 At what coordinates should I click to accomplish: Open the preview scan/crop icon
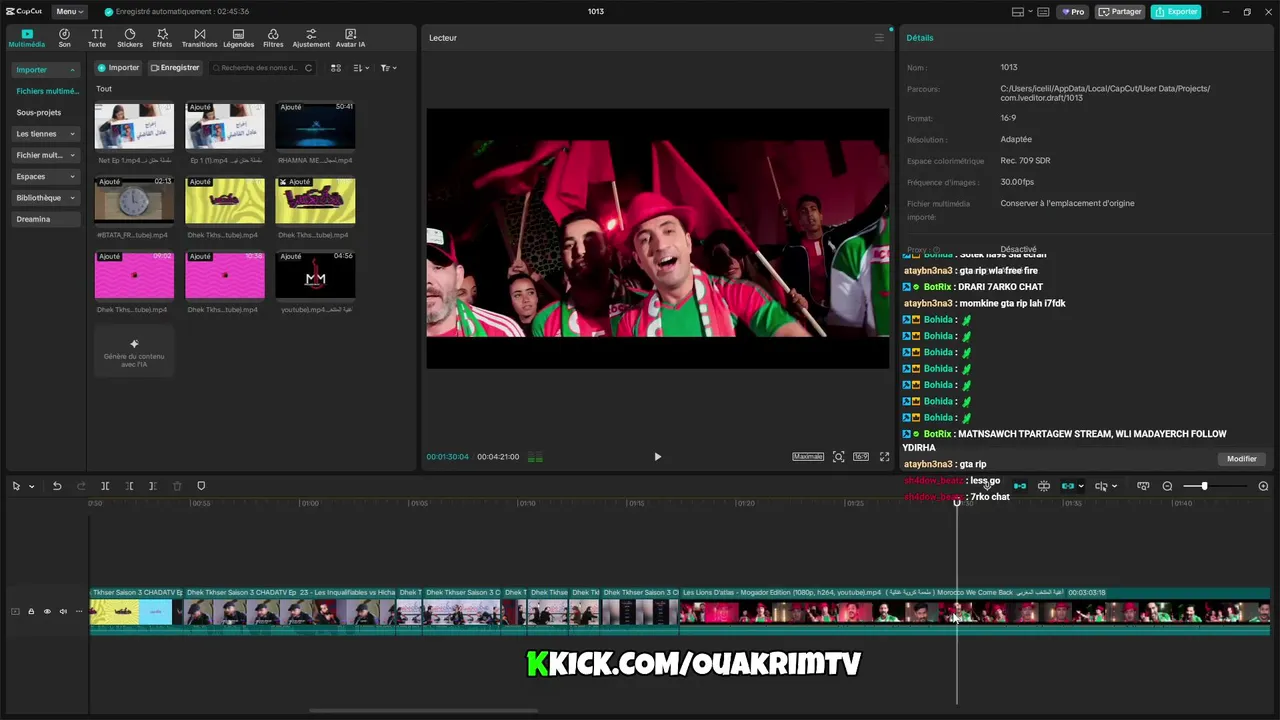[x=838, y=457]
